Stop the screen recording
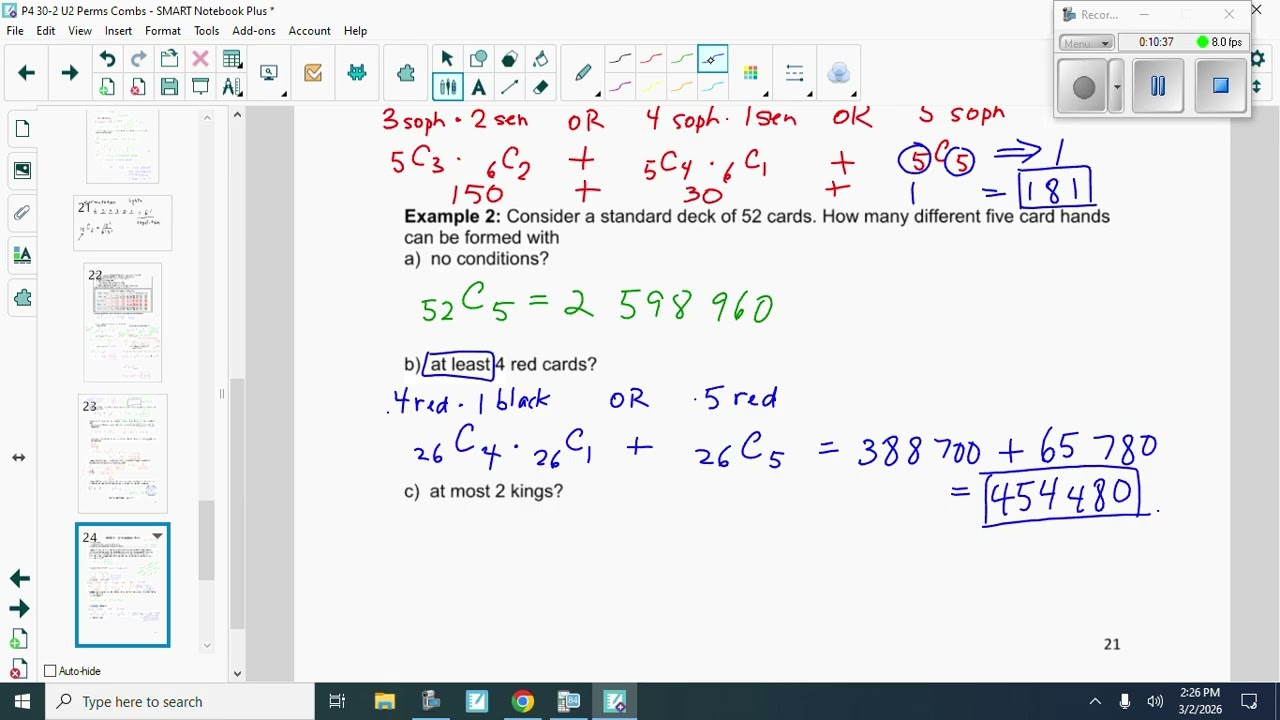Viewport: 1280px width, 720px height. click(1220, 86)
